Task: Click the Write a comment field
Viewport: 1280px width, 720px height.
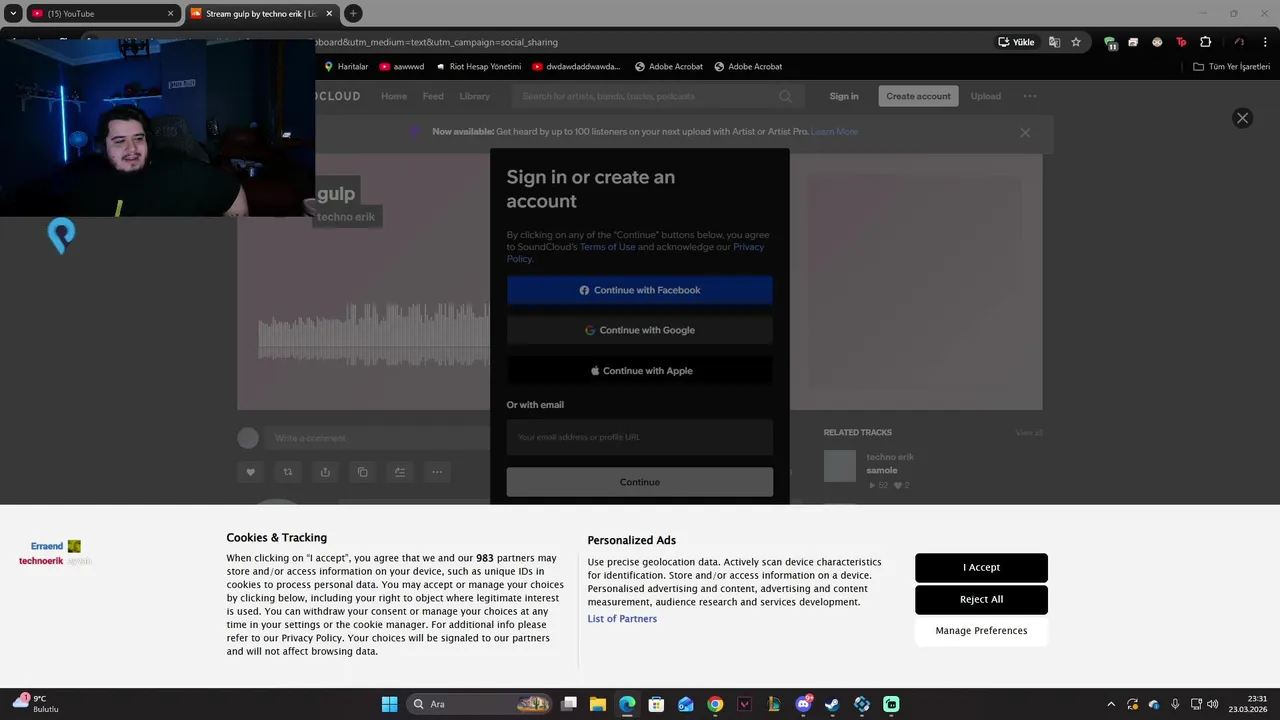Action: [378, 438]
